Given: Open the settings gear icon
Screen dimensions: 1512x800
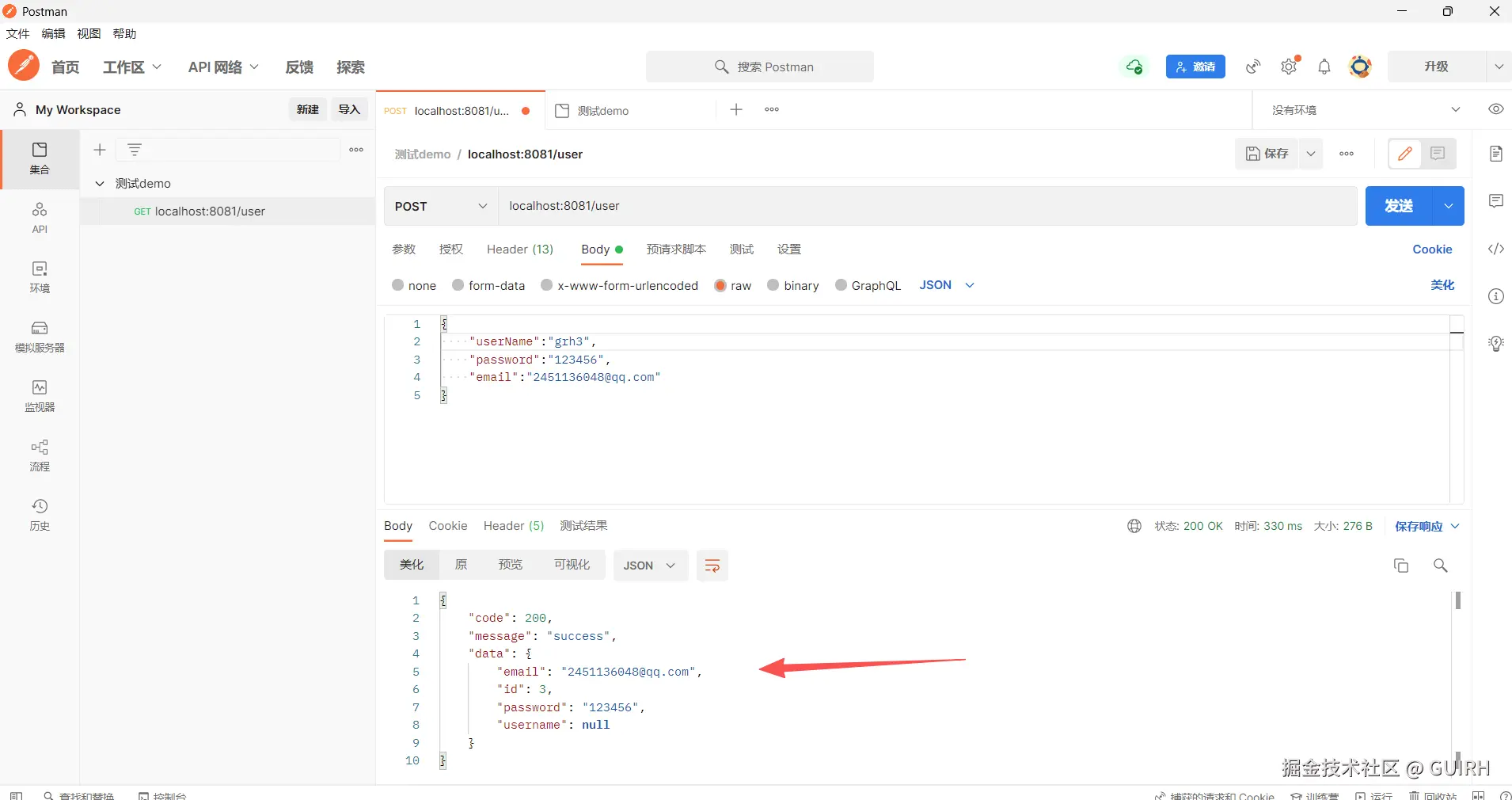Looking at the screenshot, I should (x=1289, y=67).
